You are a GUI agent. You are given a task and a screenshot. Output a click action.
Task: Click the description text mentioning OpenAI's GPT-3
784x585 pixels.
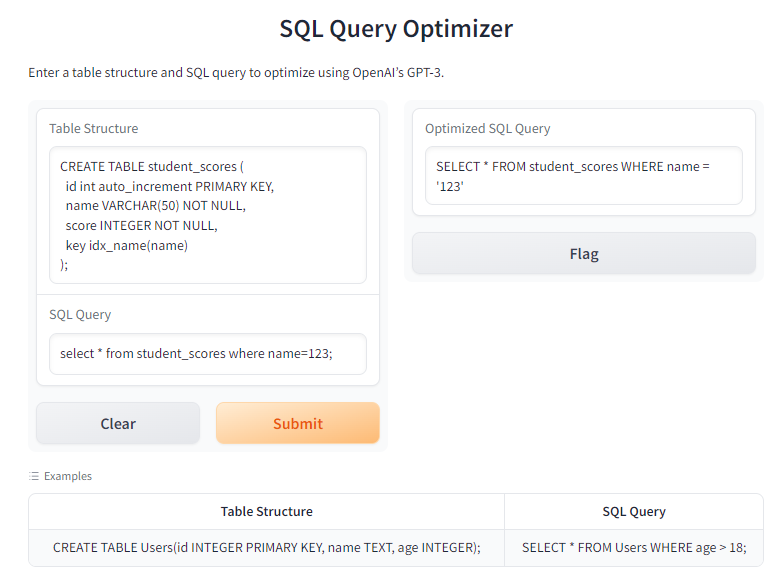236,73
